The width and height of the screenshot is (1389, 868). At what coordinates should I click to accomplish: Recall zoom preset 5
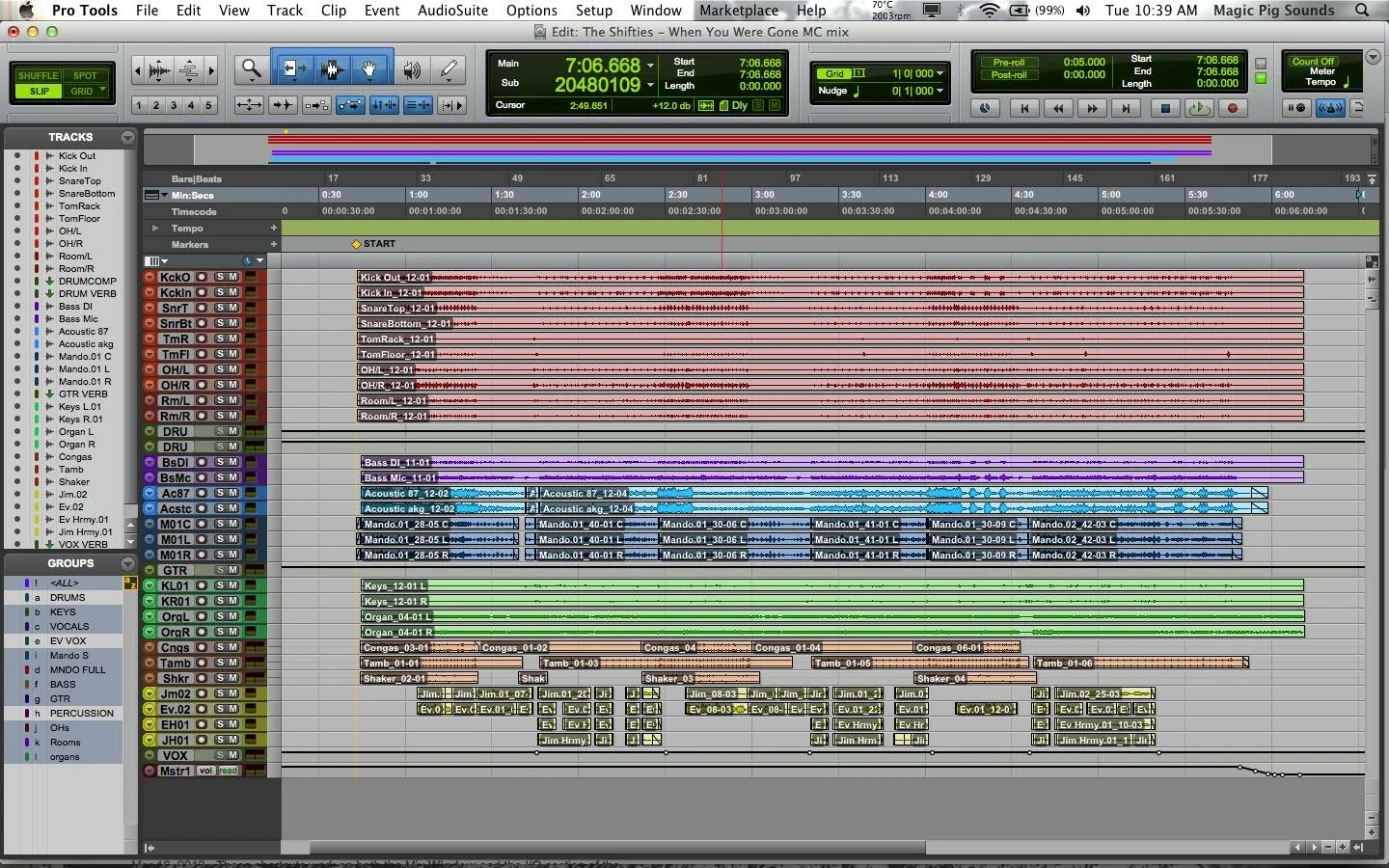(208, 105)
